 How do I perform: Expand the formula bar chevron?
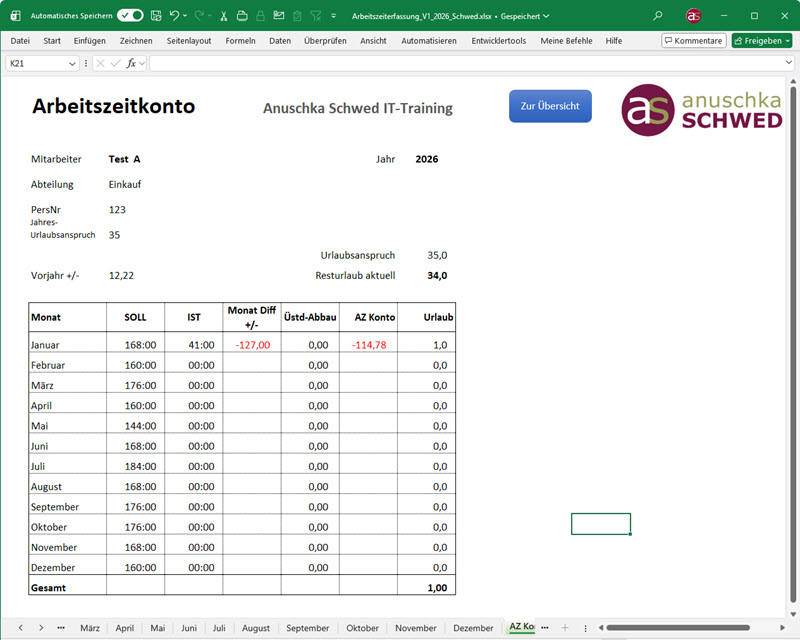click(x=789, y=63)
